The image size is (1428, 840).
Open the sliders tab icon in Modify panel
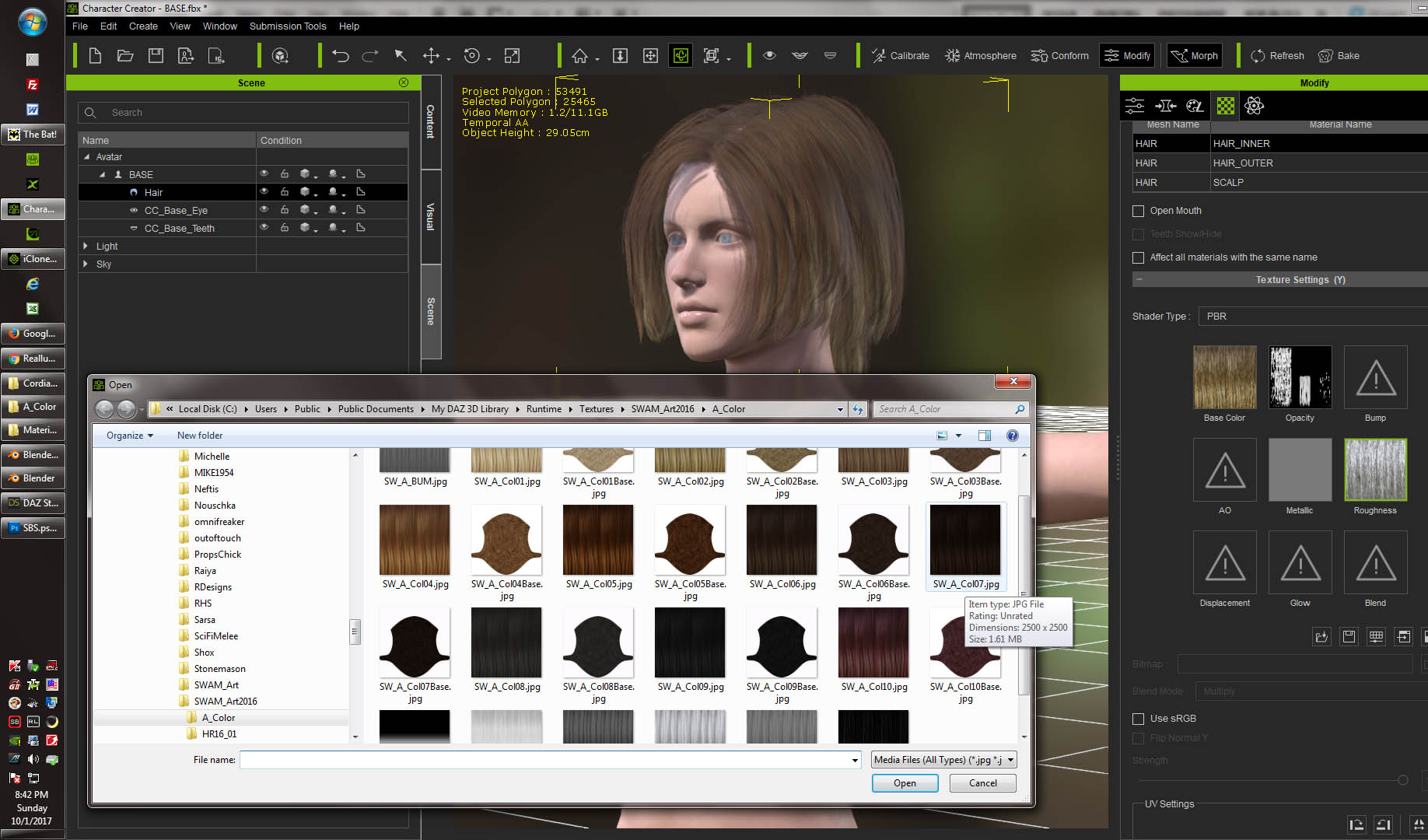(x=1136, y=106)
